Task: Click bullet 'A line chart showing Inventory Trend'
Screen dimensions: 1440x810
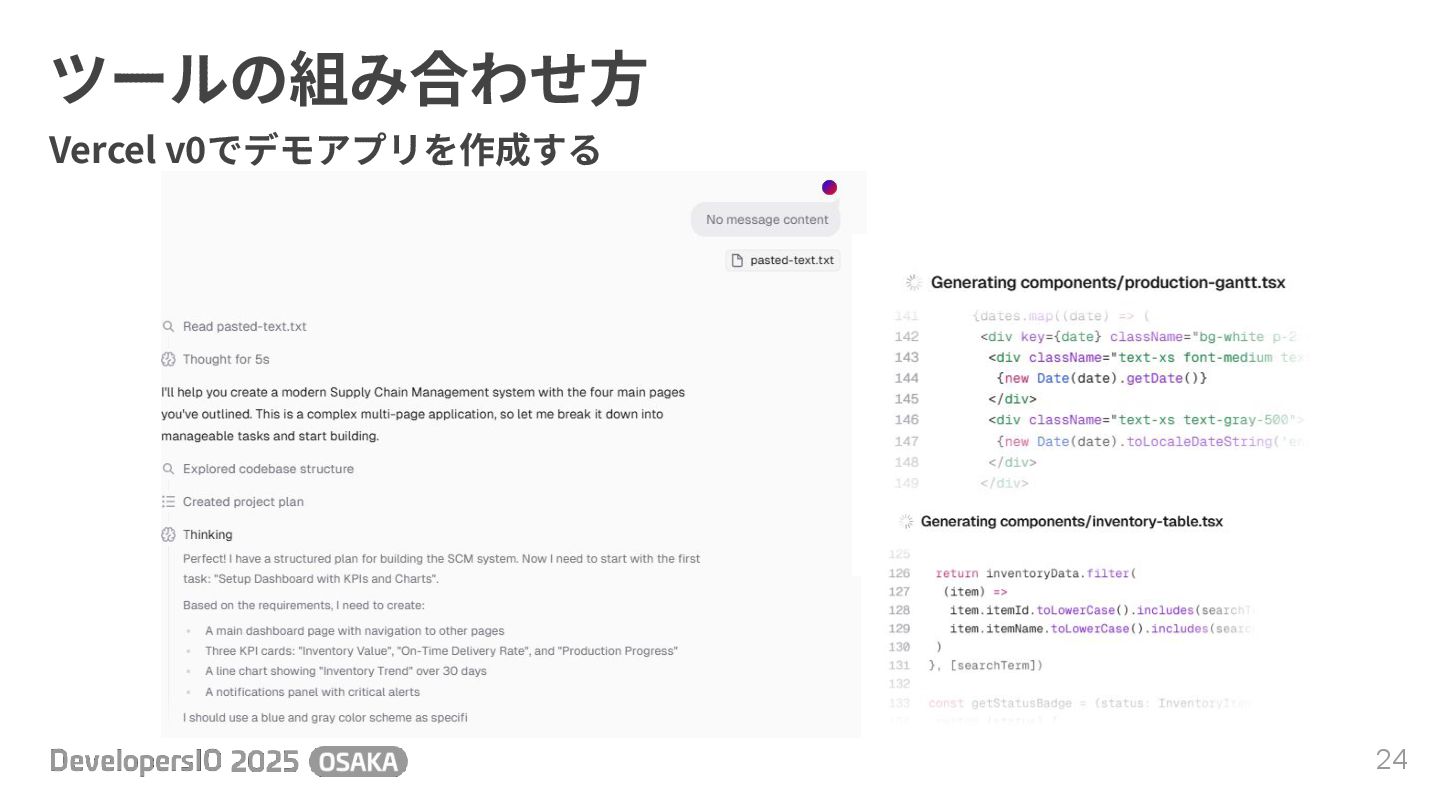Action: click(x=346, y=671)
